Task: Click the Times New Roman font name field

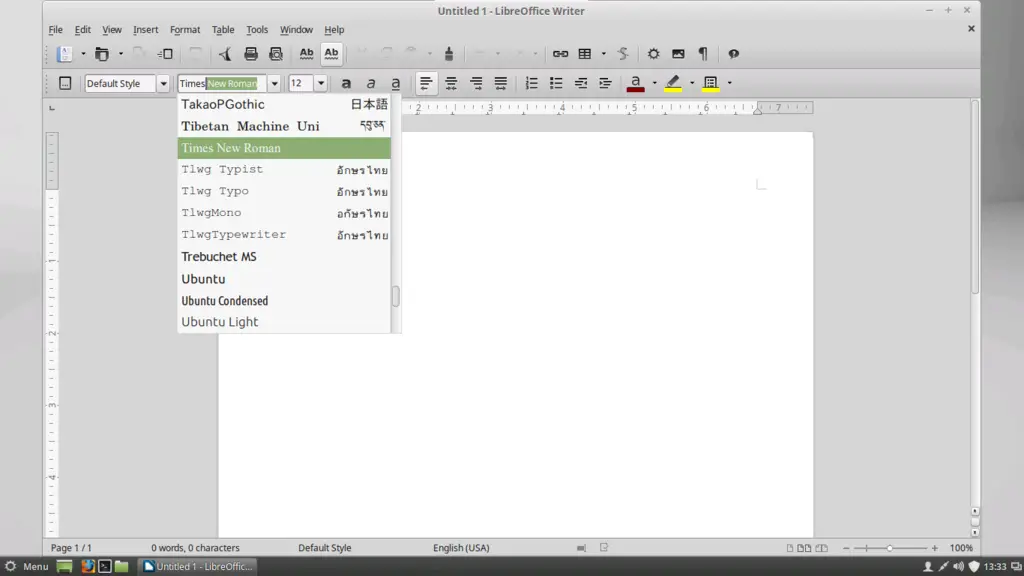Action: (222, 84)
